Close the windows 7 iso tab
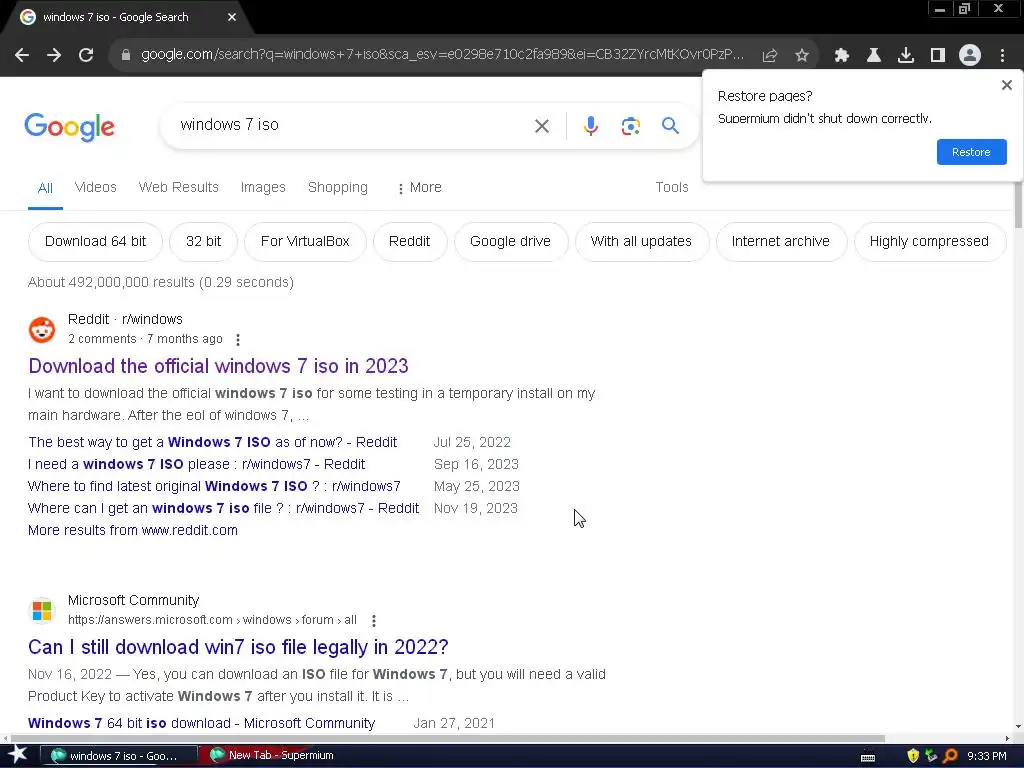This screenshot has height=768, width=1024. pyautogui.click(x=232, y=17)
